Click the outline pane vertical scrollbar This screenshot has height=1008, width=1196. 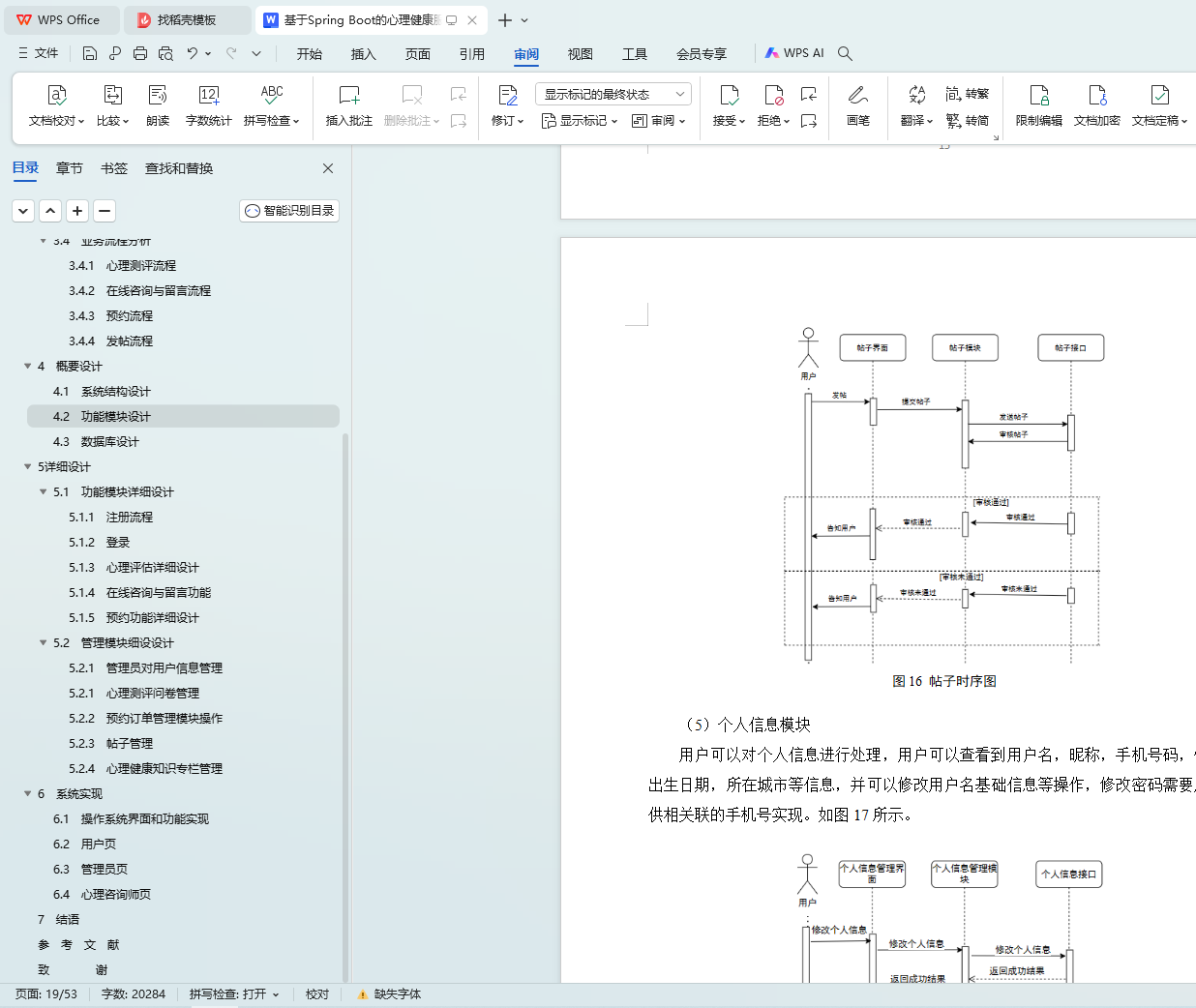[345, 706]
